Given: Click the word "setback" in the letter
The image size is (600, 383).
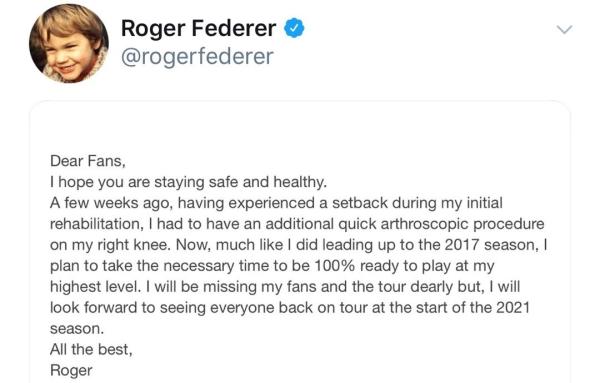Looking at the screenshot, I should pos(360,203).
